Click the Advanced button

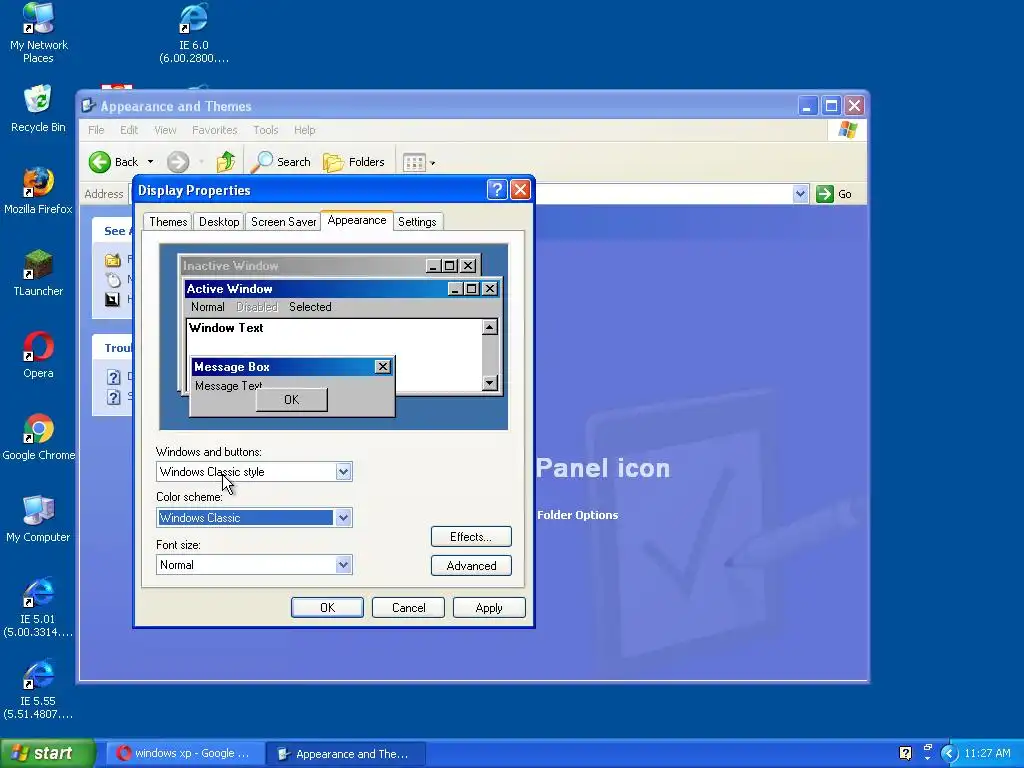[x=471, y=566]
